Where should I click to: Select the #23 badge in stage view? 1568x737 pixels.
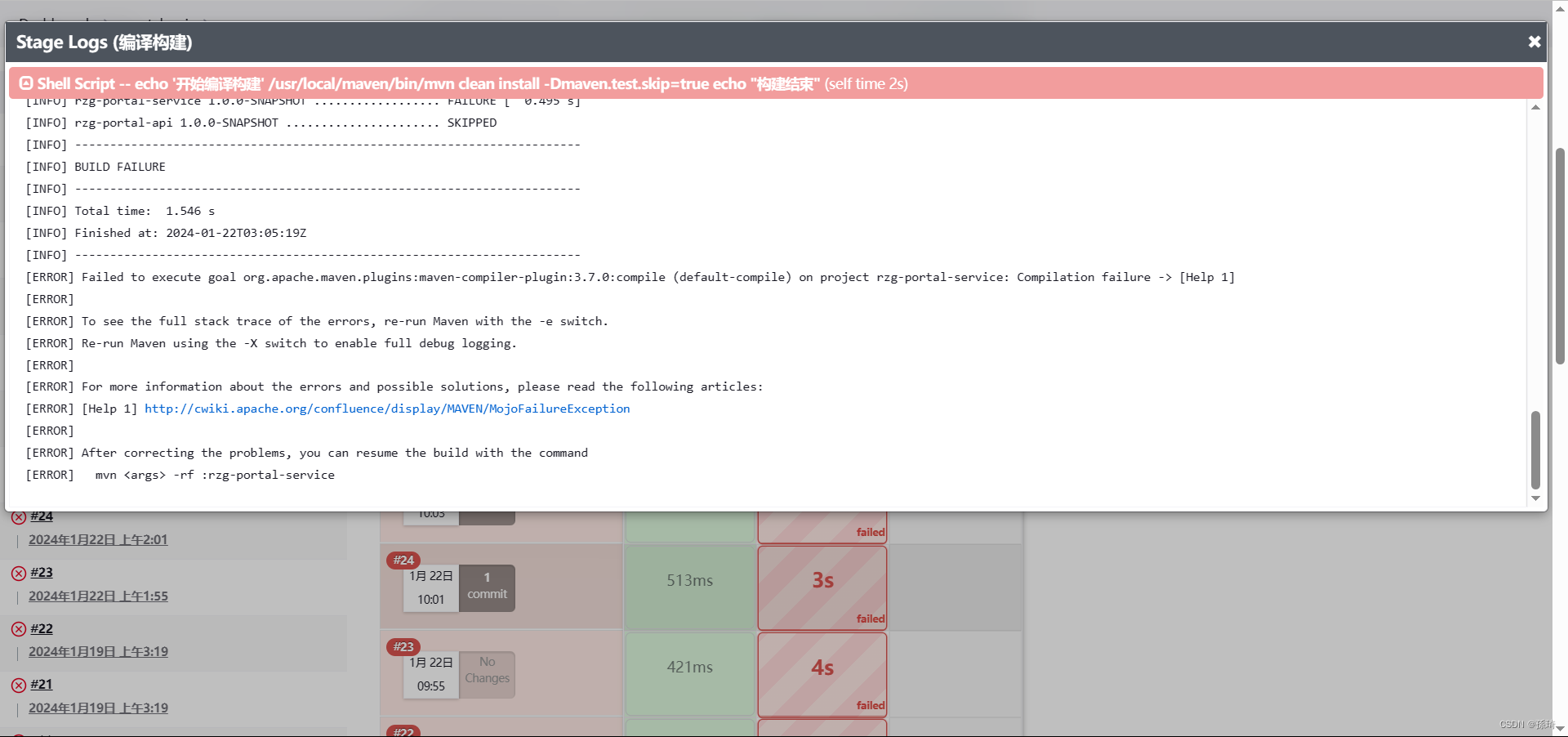click(403, 646)
